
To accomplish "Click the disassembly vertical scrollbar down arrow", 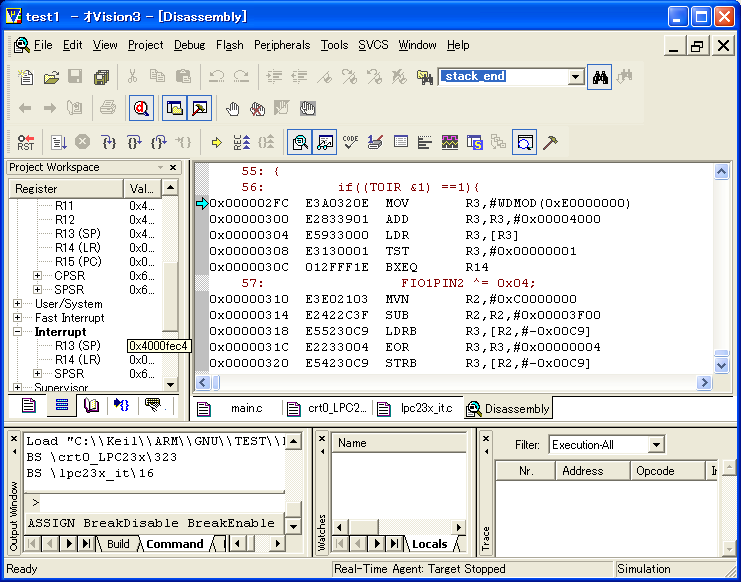I will (x=724, y=366).
